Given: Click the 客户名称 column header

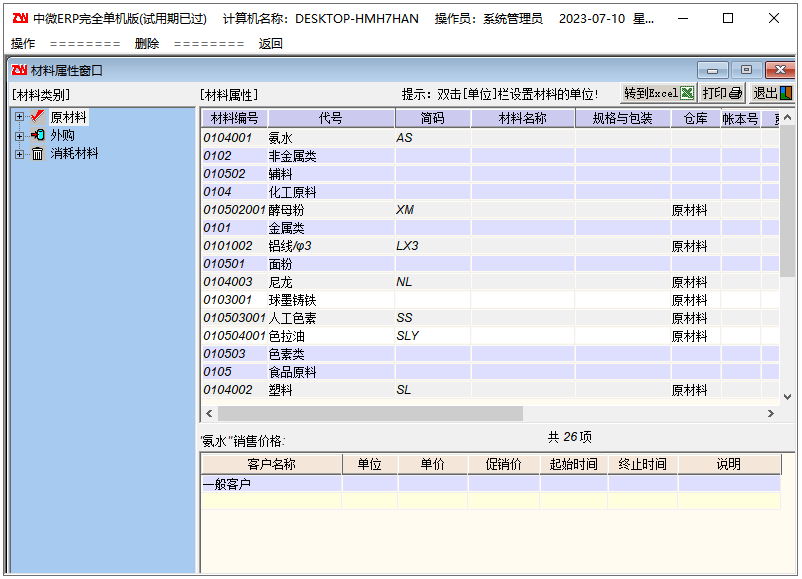Looking at the screenshot, I should [272, 464].
